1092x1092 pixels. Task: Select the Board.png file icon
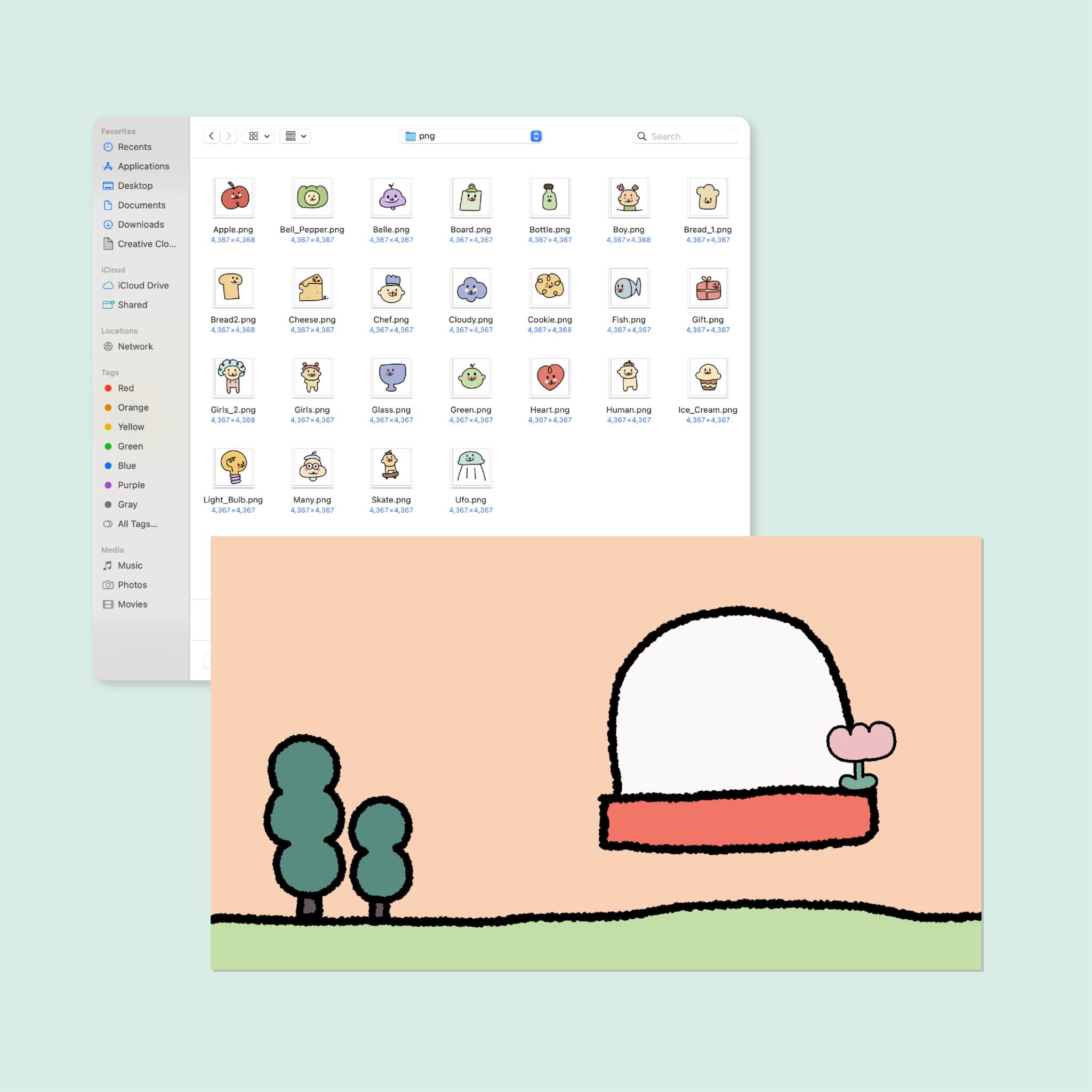(x=471, y=197)
